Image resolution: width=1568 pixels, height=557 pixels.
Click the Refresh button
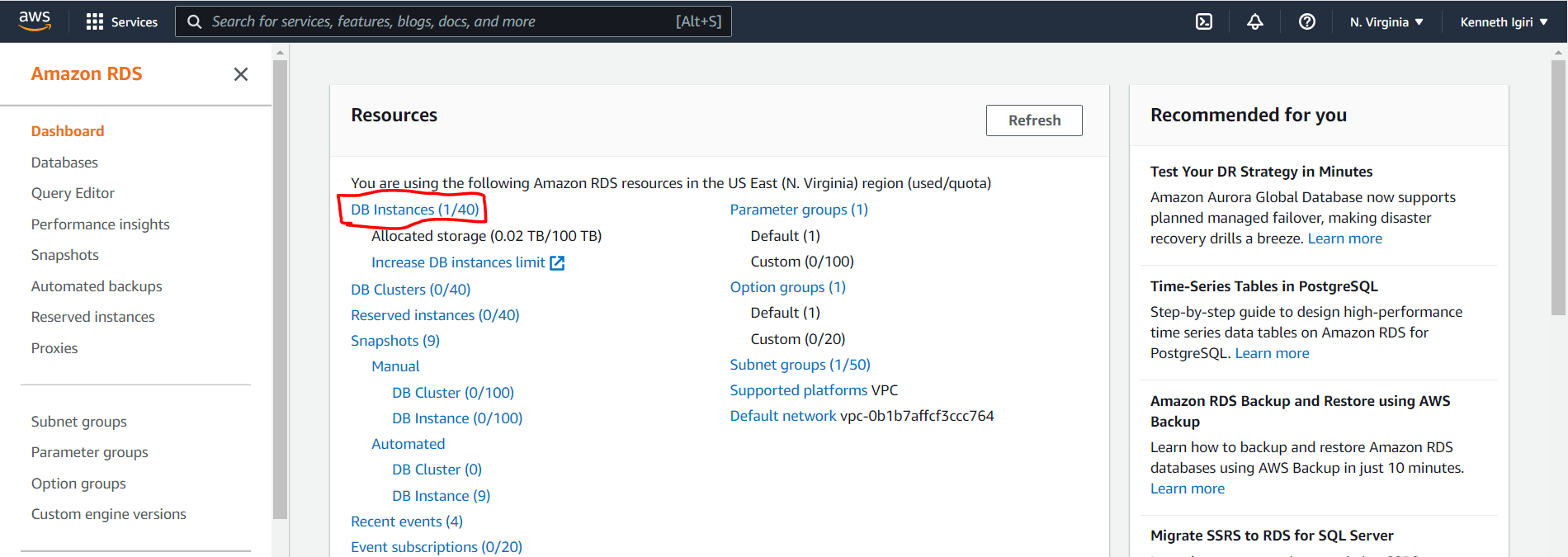point(1033,120)
